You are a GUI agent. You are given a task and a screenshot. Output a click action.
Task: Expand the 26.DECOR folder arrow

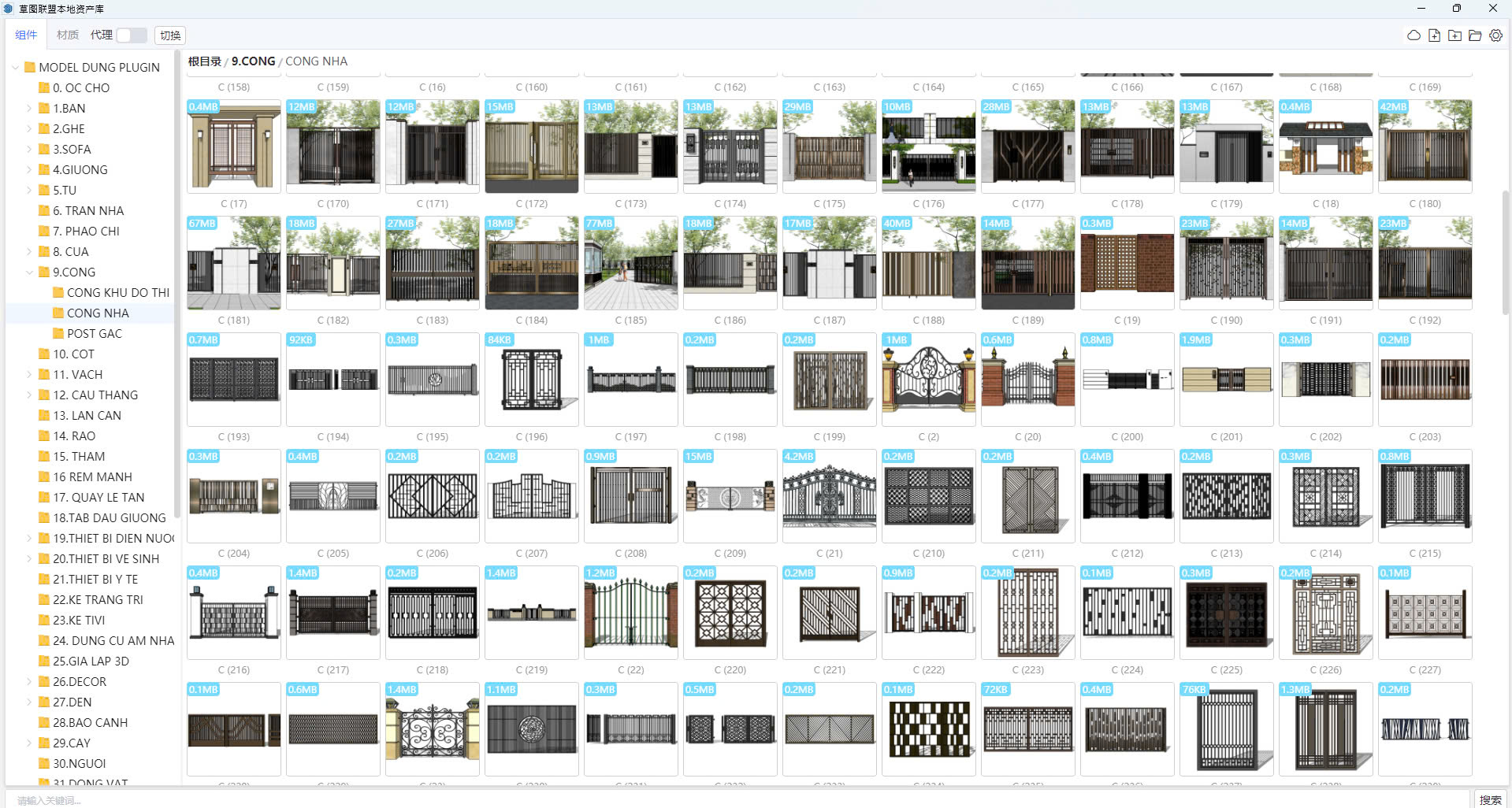point(30,682)
